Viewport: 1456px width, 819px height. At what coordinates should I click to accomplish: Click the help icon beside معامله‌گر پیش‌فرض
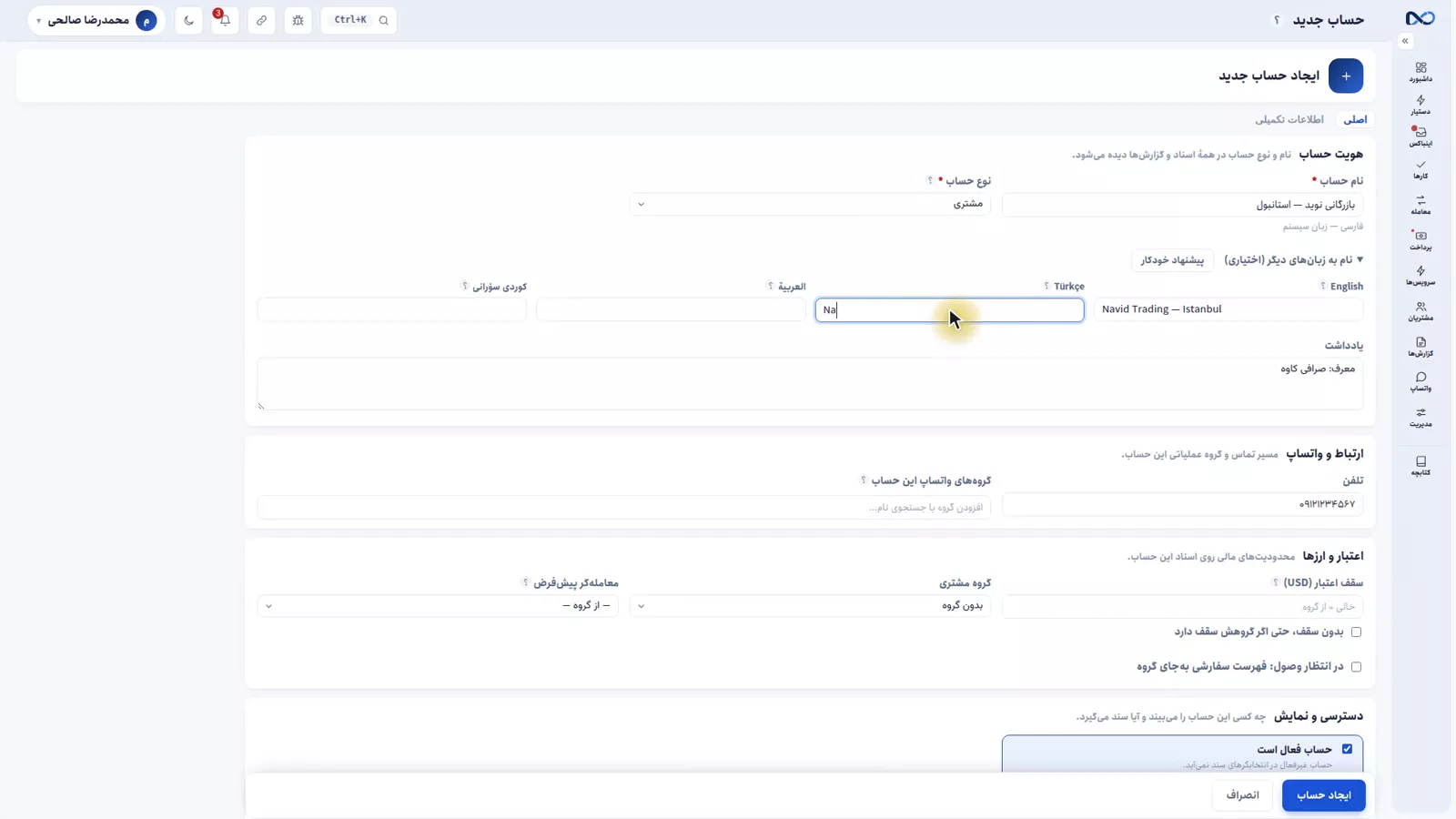pyautogui.click(x=525, y=582)
